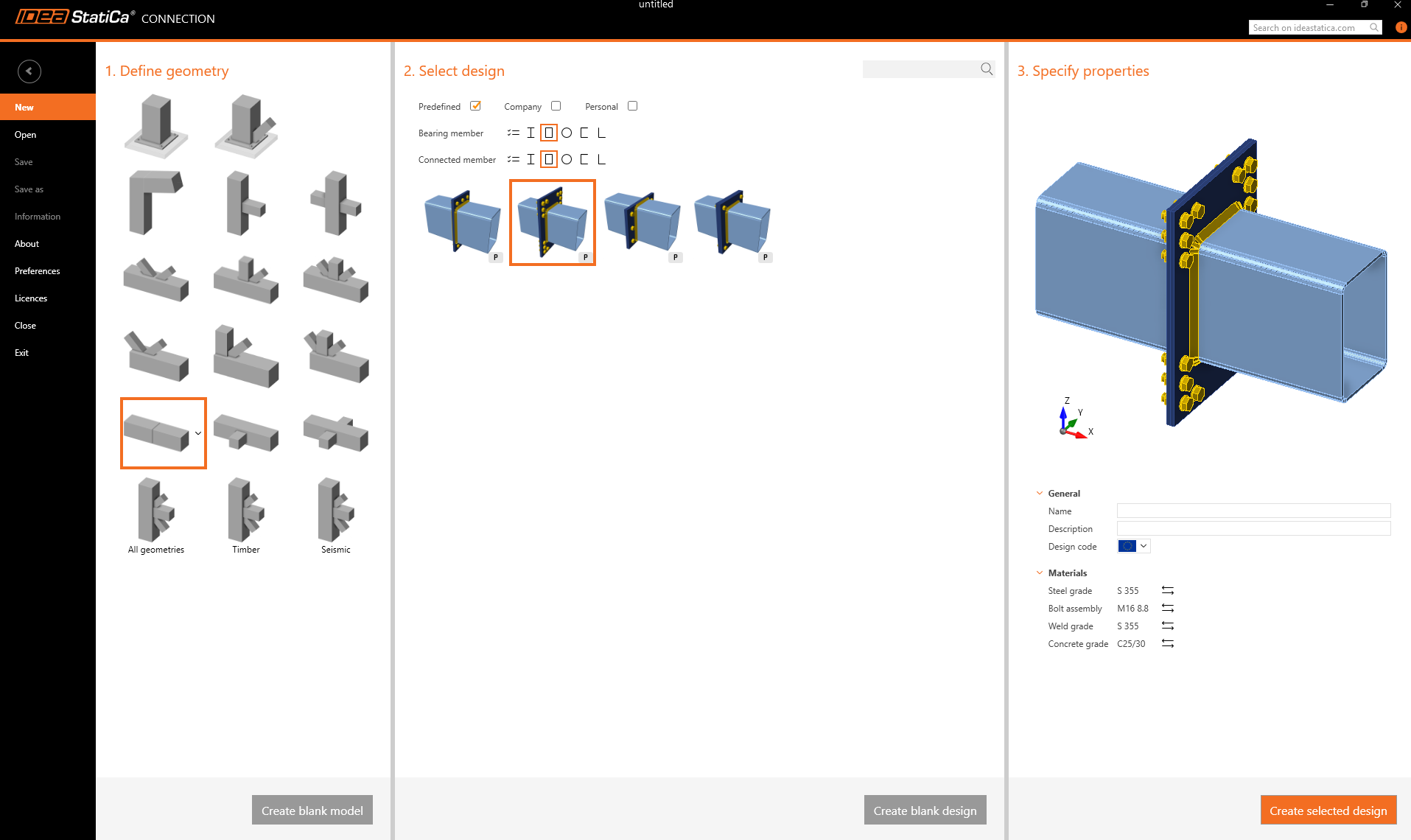Filter connected member by circular hollow section
Image resolution: width=1411 pixels, height=840 pixels.
567,159
